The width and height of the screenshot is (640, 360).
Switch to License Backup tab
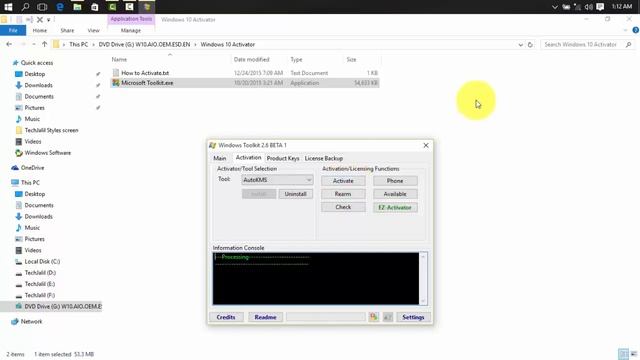tap(324, 158)
